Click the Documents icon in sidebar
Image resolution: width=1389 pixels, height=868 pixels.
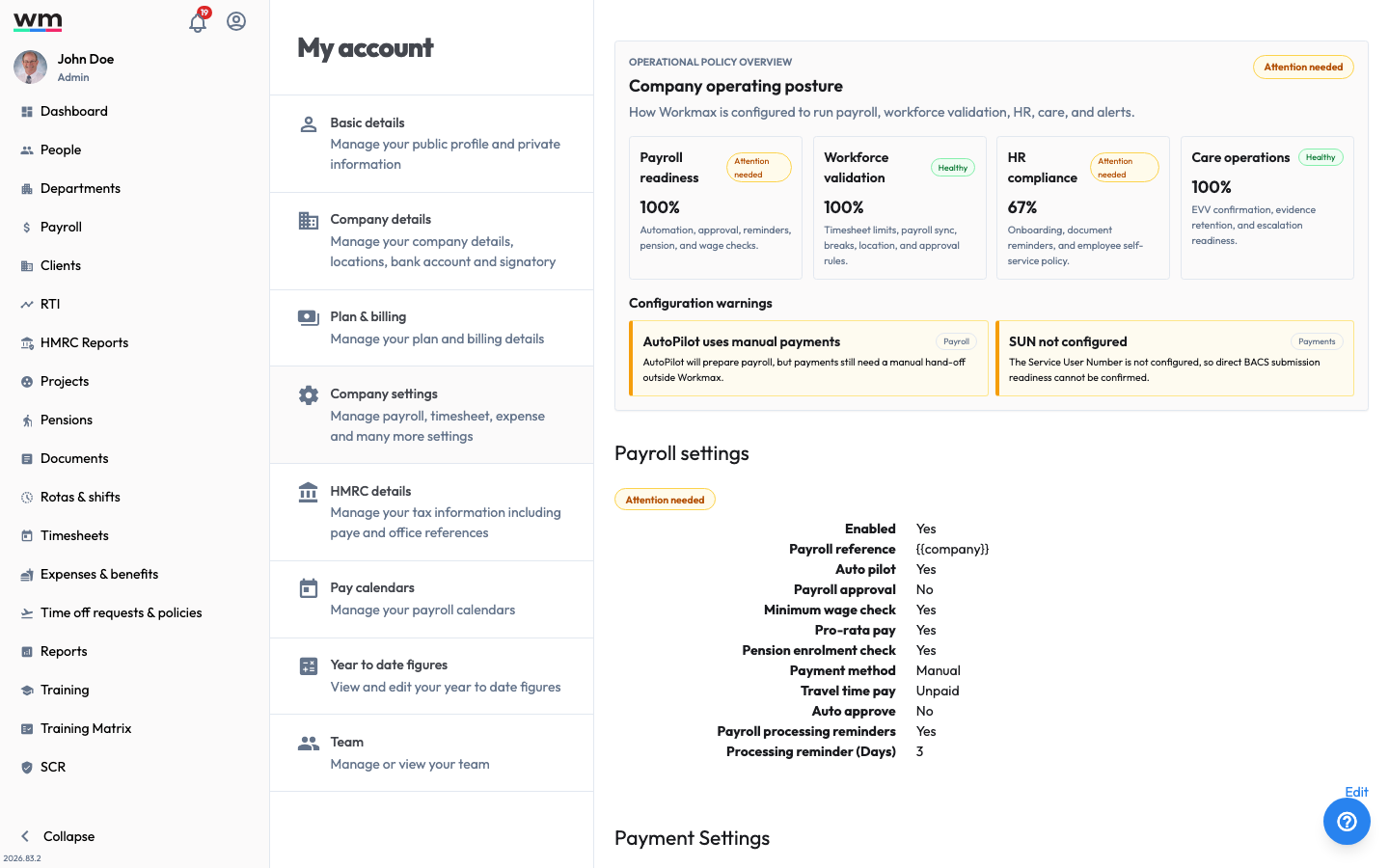(27, 459)
